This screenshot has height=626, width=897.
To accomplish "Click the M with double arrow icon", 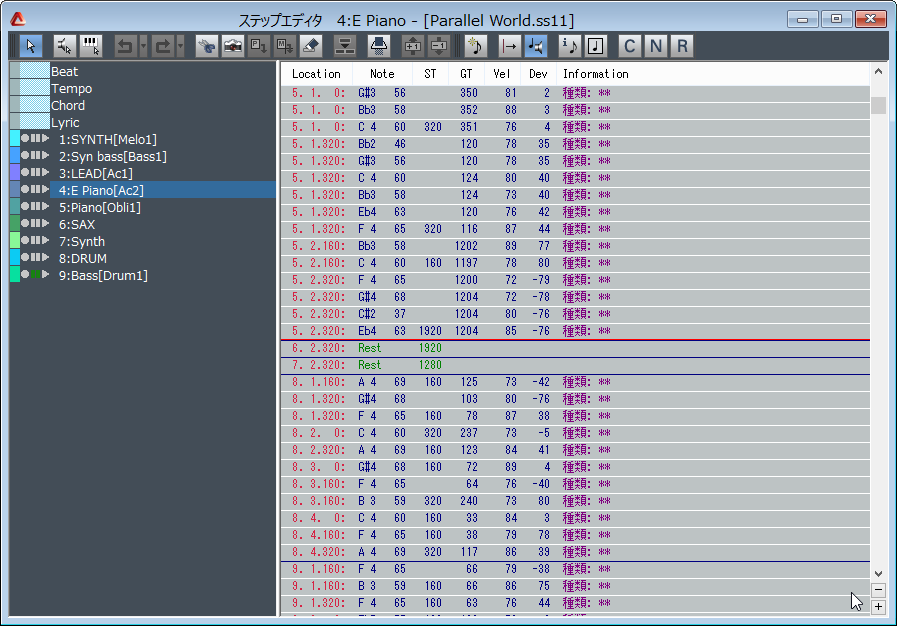I will pos(285,46).
